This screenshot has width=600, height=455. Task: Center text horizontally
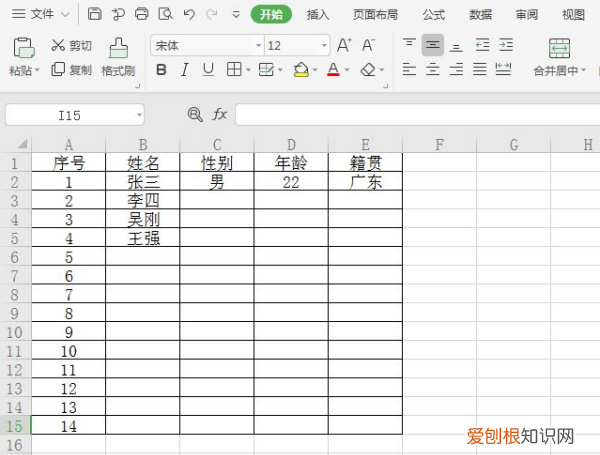pyautogui.click(x=433, y=70)
